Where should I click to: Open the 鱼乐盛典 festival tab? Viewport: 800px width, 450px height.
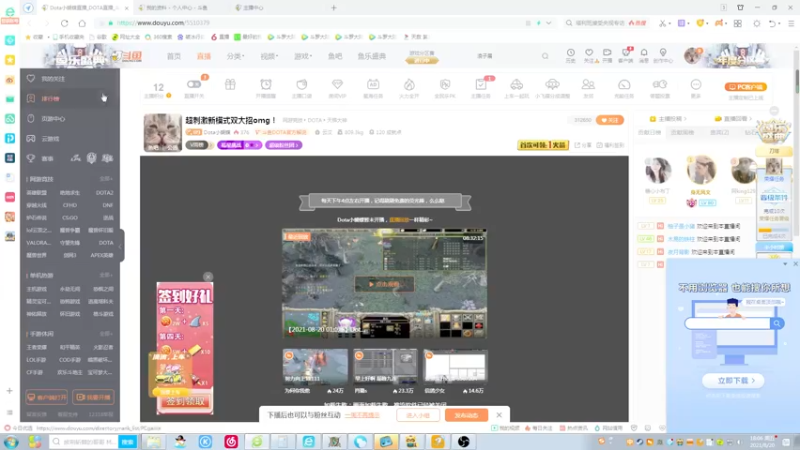[371, 56]
